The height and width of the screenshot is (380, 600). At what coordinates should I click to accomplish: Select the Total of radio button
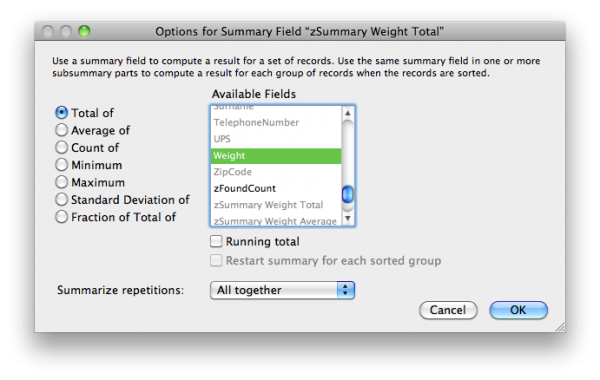point(61,113)
